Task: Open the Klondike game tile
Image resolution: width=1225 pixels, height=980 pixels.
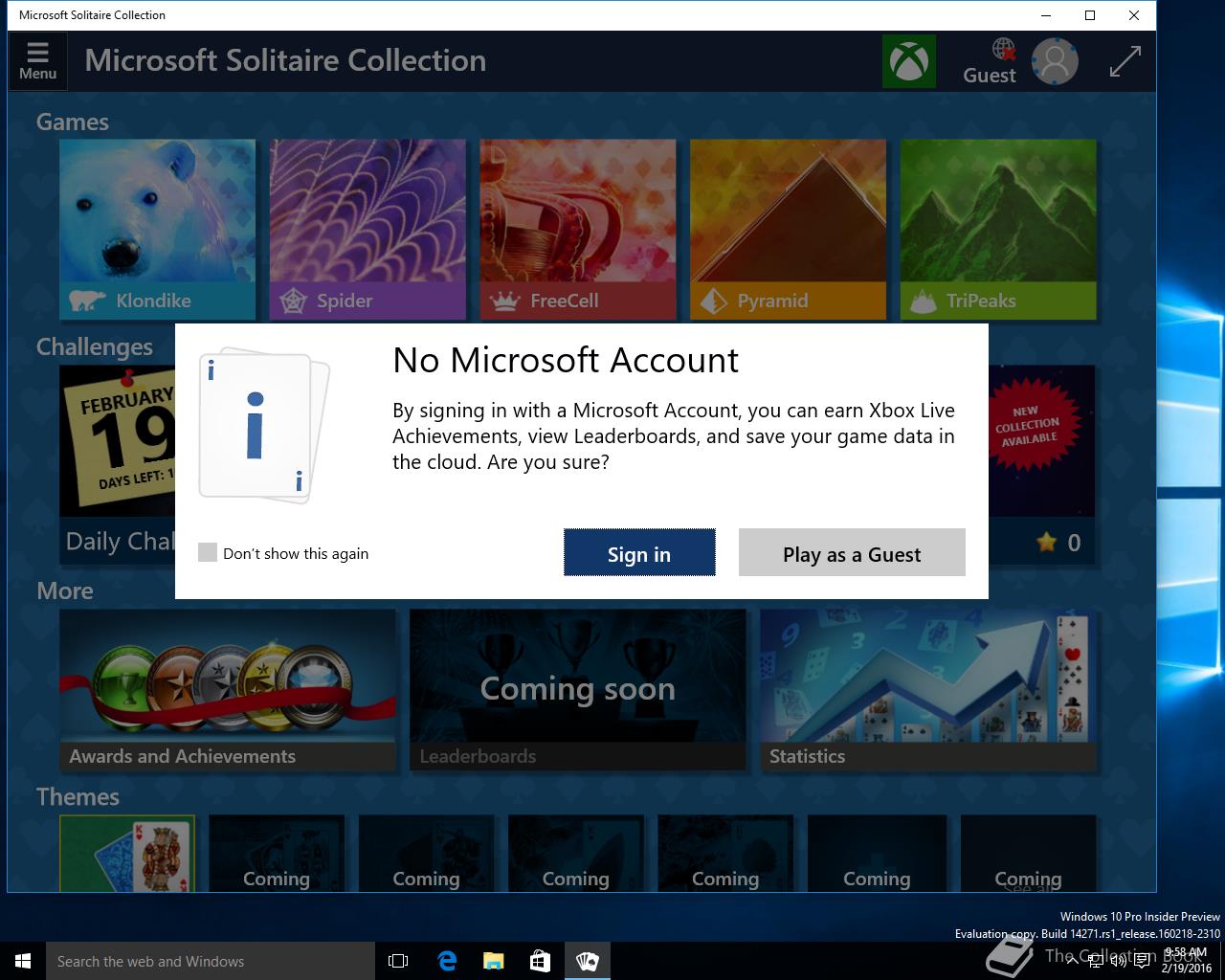Action: tap(157, 230)
